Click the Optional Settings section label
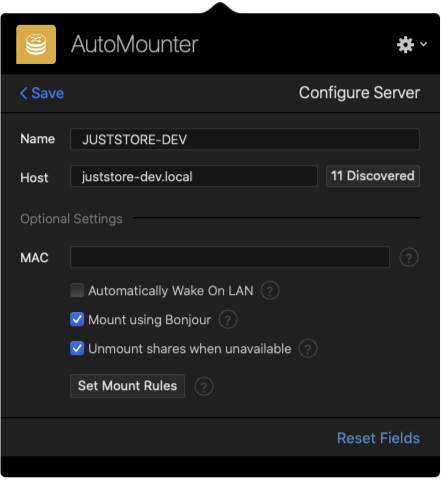Screen dimensions: 441x481 coord(71,219)
